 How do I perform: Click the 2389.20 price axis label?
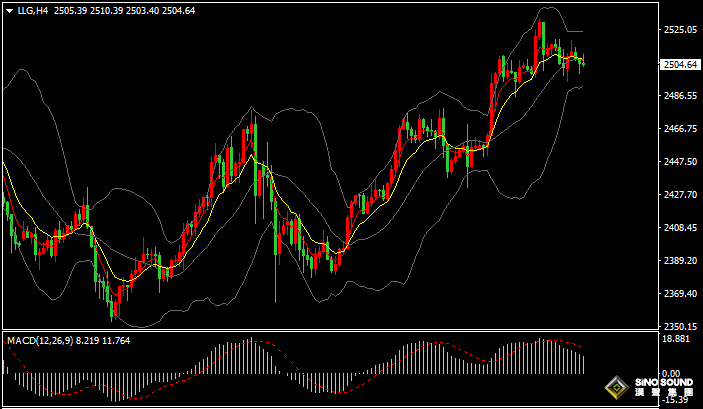point(681,261)
